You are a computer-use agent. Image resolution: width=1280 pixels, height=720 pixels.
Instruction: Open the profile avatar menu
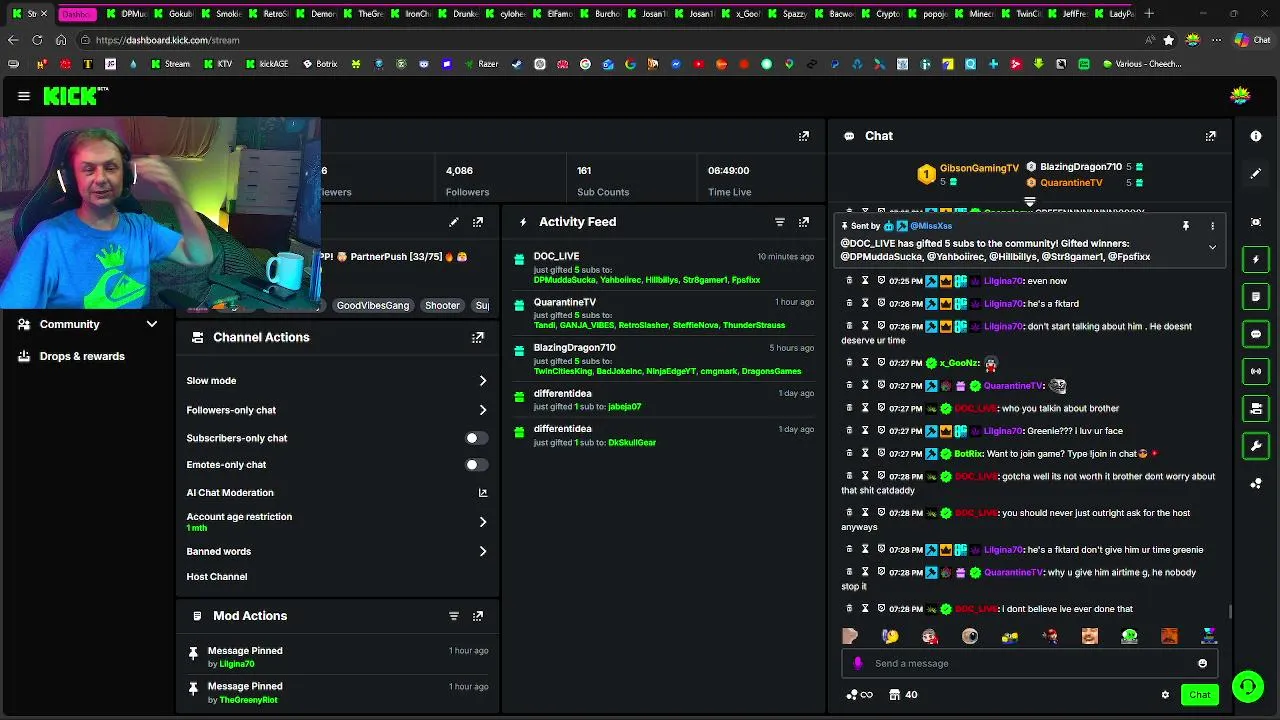(1240, 96)
